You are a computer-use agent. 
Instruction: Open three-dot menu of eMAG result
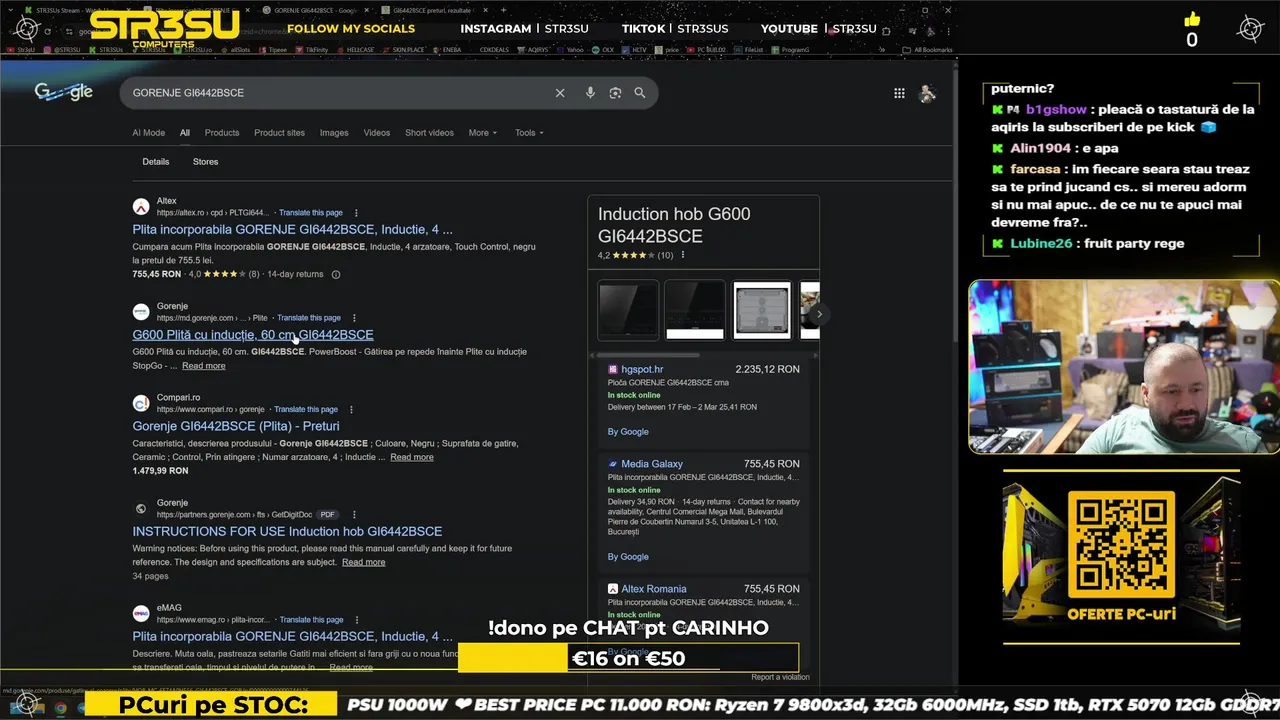(357, 620)
